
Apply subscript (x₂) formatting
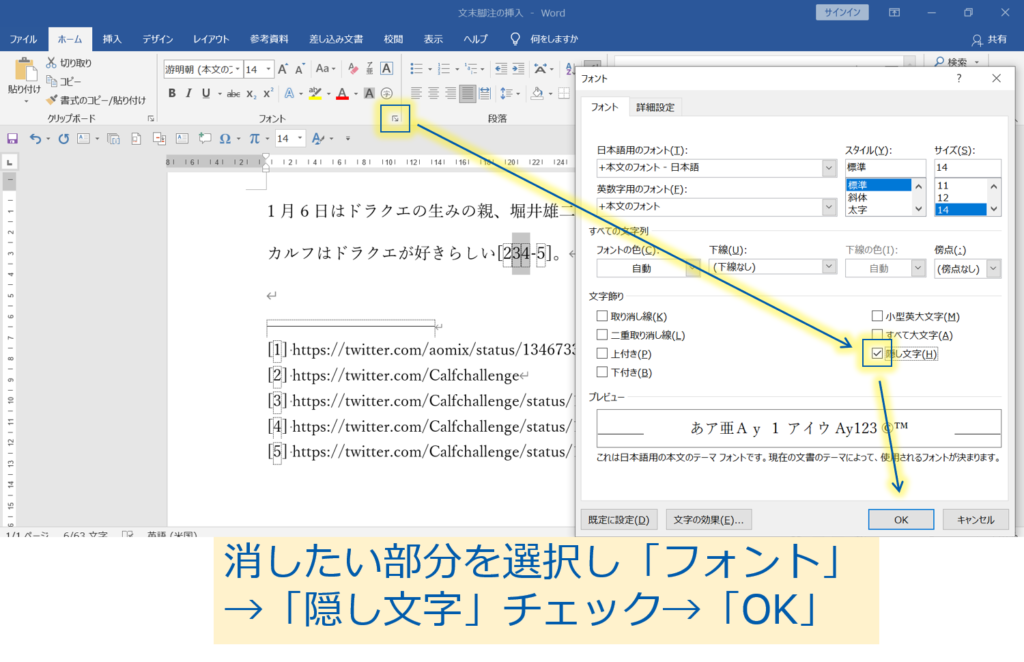click(251, 94)
